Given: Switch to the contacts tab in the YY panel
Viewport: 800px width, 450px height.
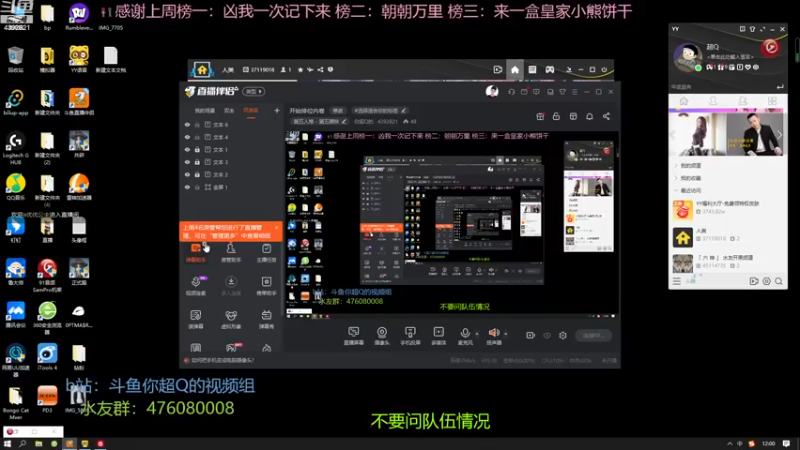Looking at the screenshot, I should coord(713,101).
